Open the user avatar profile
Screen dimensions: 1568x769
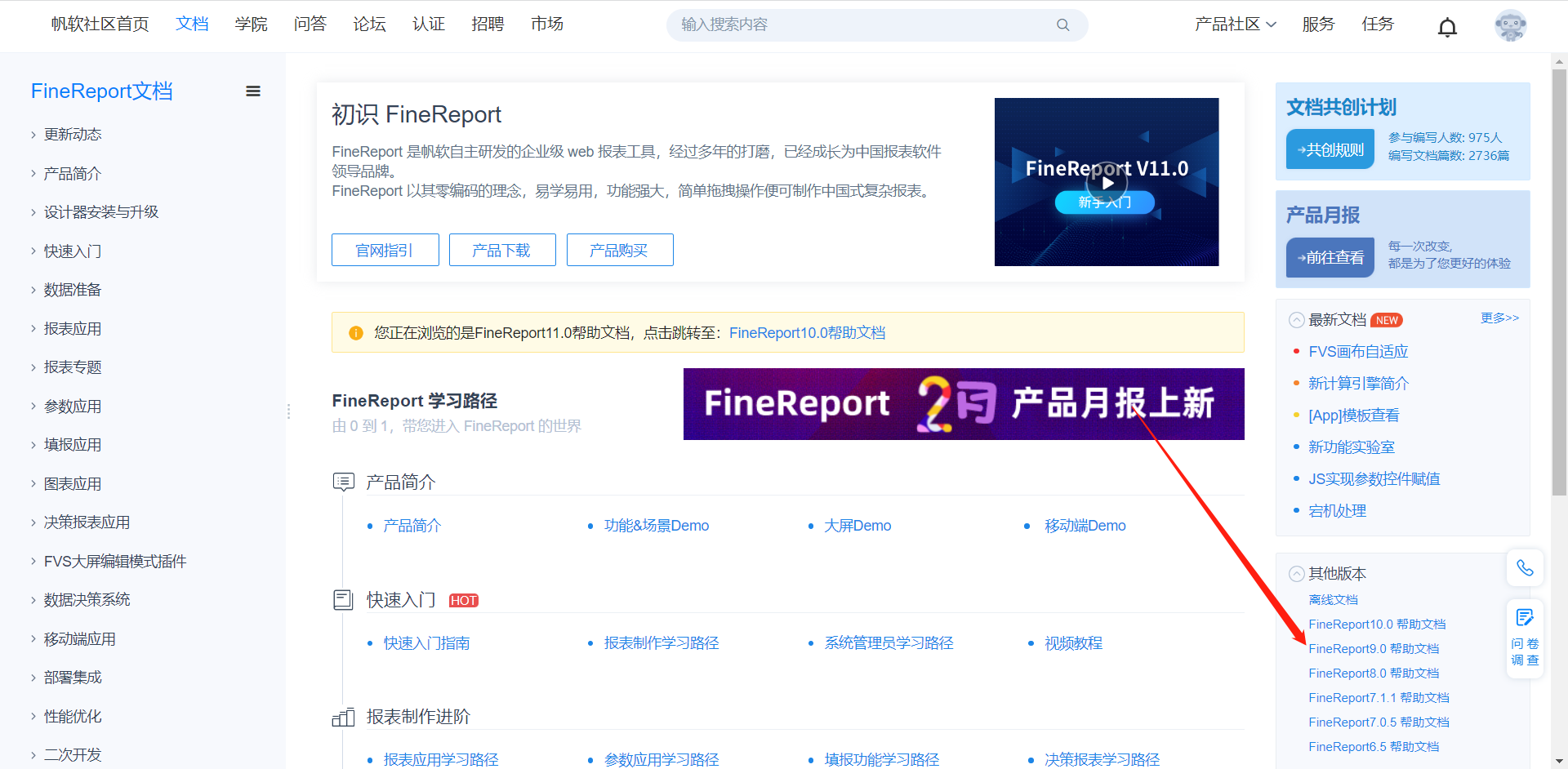tap(1510, 25)
